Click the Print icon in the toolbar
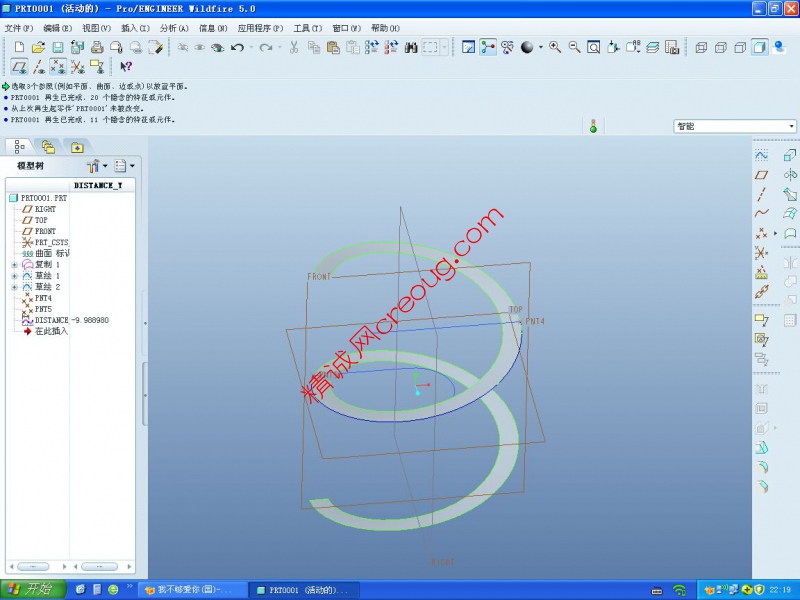 pos(97,47)
